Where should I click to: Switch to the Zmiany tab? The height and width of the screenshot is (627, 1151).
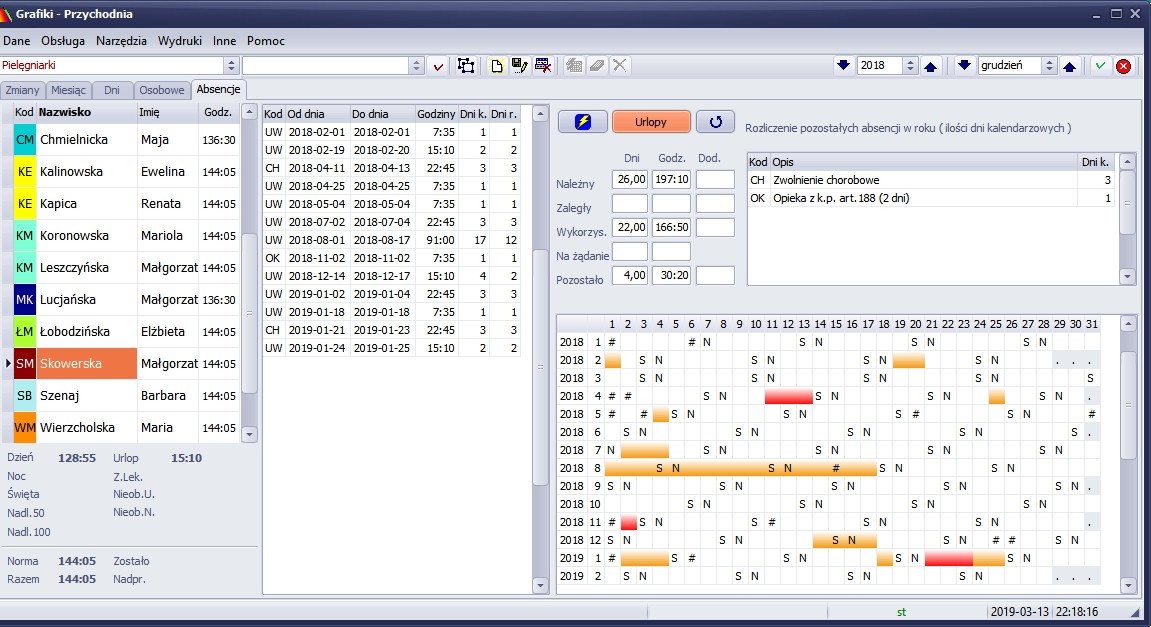[22, 90]
